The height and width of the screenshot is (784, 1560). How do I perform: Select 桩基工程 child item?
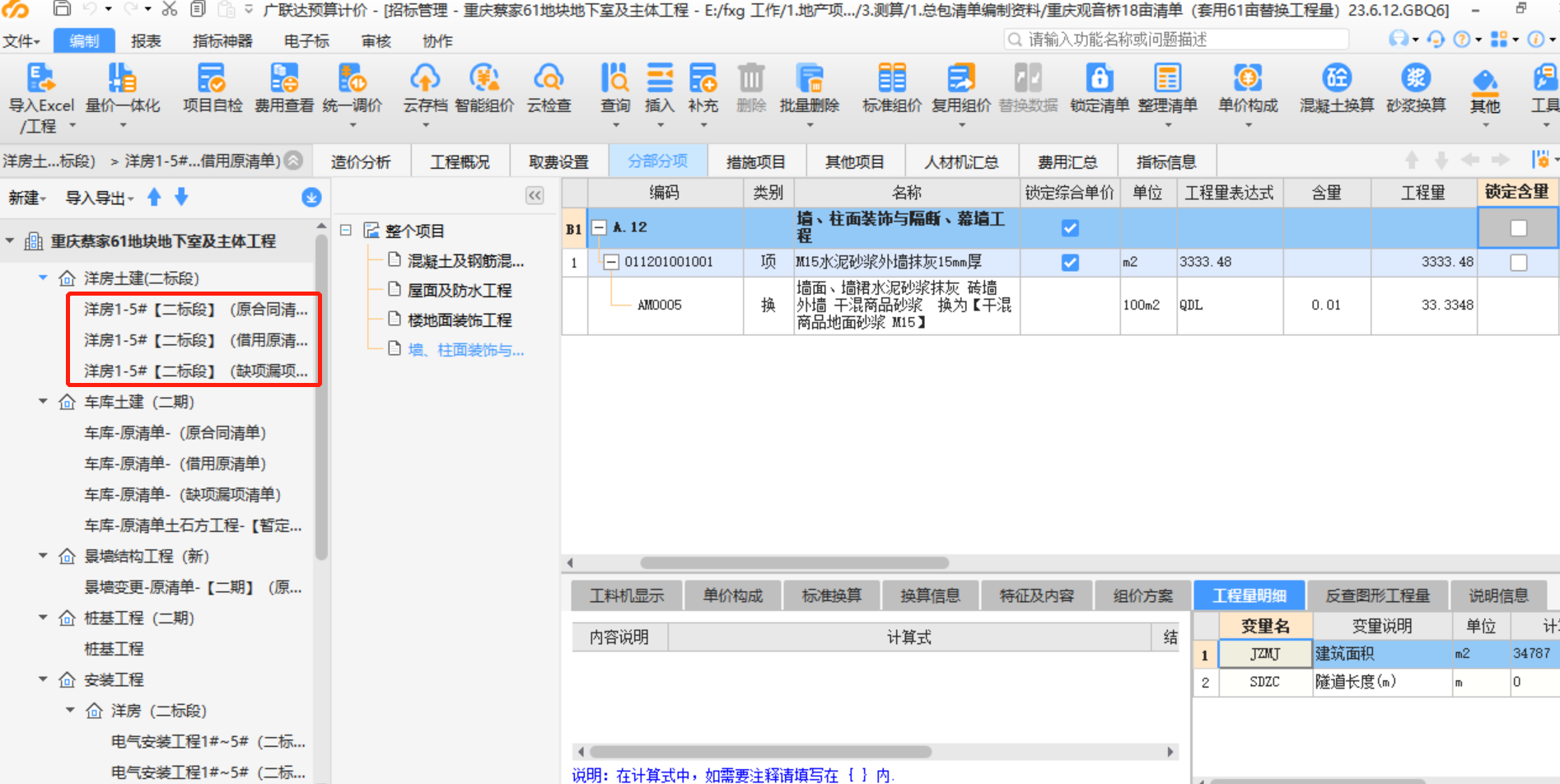tap(114, 649)
